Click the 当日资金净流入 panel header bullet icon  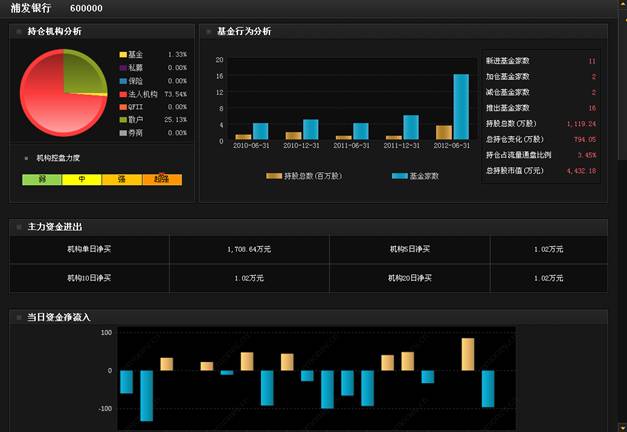tap(18, 318)
